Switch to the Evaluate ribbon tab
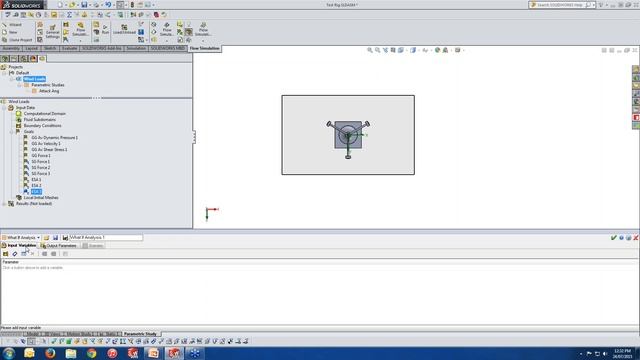The image size is (640, 360). (x=69, y=48)
